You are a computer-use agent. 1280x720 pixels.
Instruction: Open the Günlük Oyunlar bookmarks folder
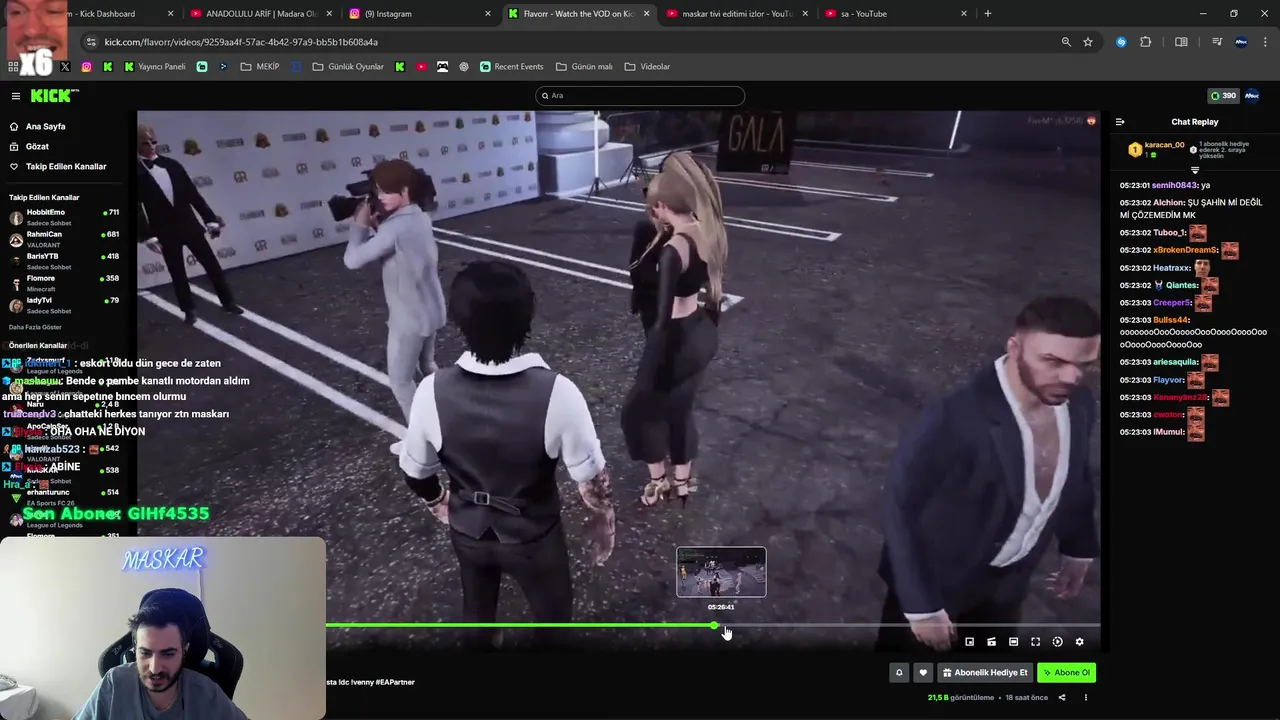pos(348,67)
